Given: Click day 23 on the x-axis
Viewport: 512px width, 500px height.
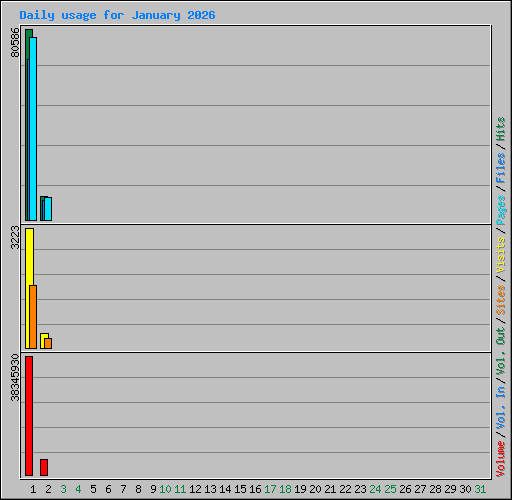Looking at the screenshot, I should click(x=360, y=489).
